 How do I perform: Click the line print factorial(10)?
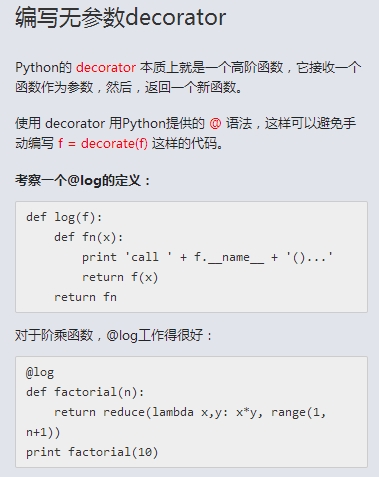(92, 452)
